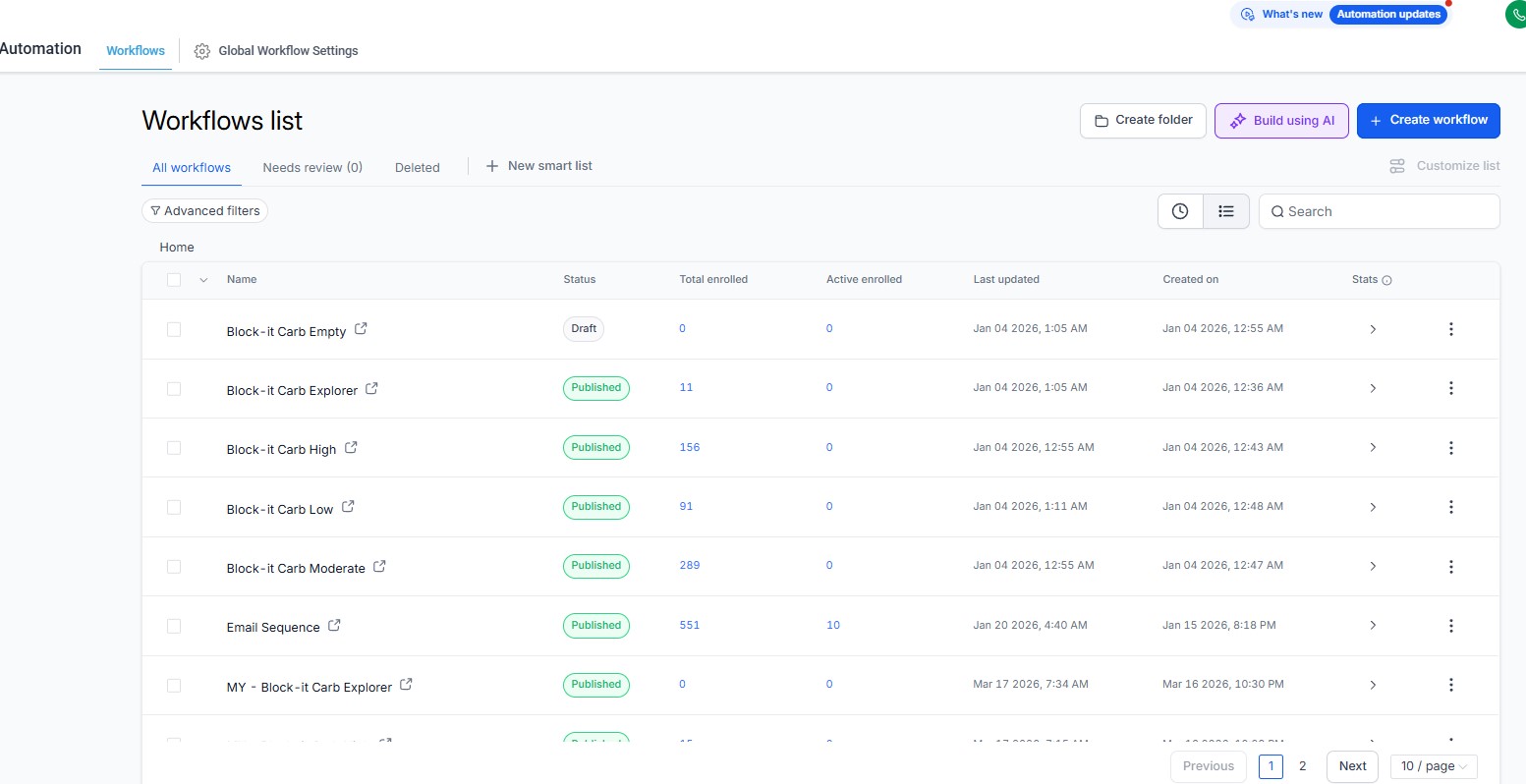
Task: Expand stats for Block-it Carb Empty
Action: click(1373, 329)
